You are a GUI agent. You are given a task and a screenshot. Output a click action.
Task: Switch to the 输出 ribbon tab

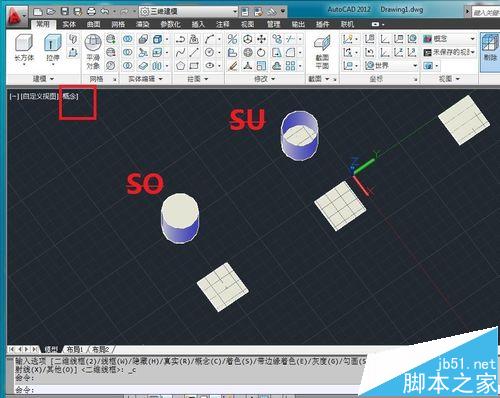tap(298, 24)
